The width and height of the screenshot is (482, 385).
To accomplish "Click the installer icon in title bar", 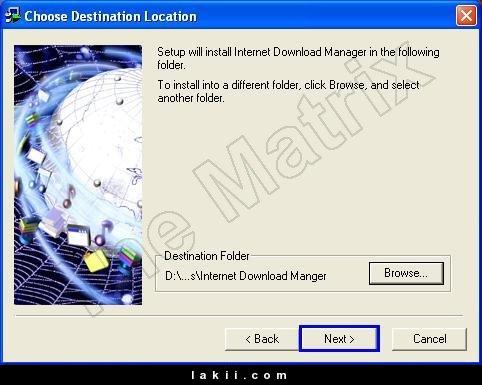I will click(12, 16).
